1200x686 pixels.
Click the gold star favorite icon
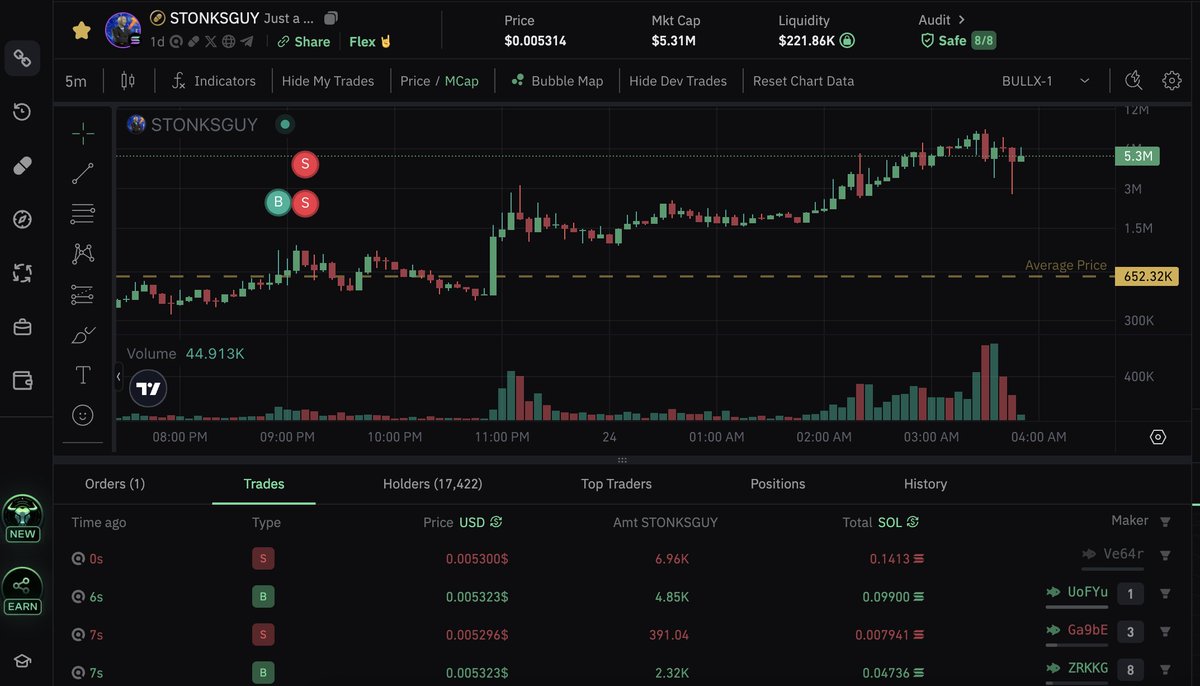82,30
